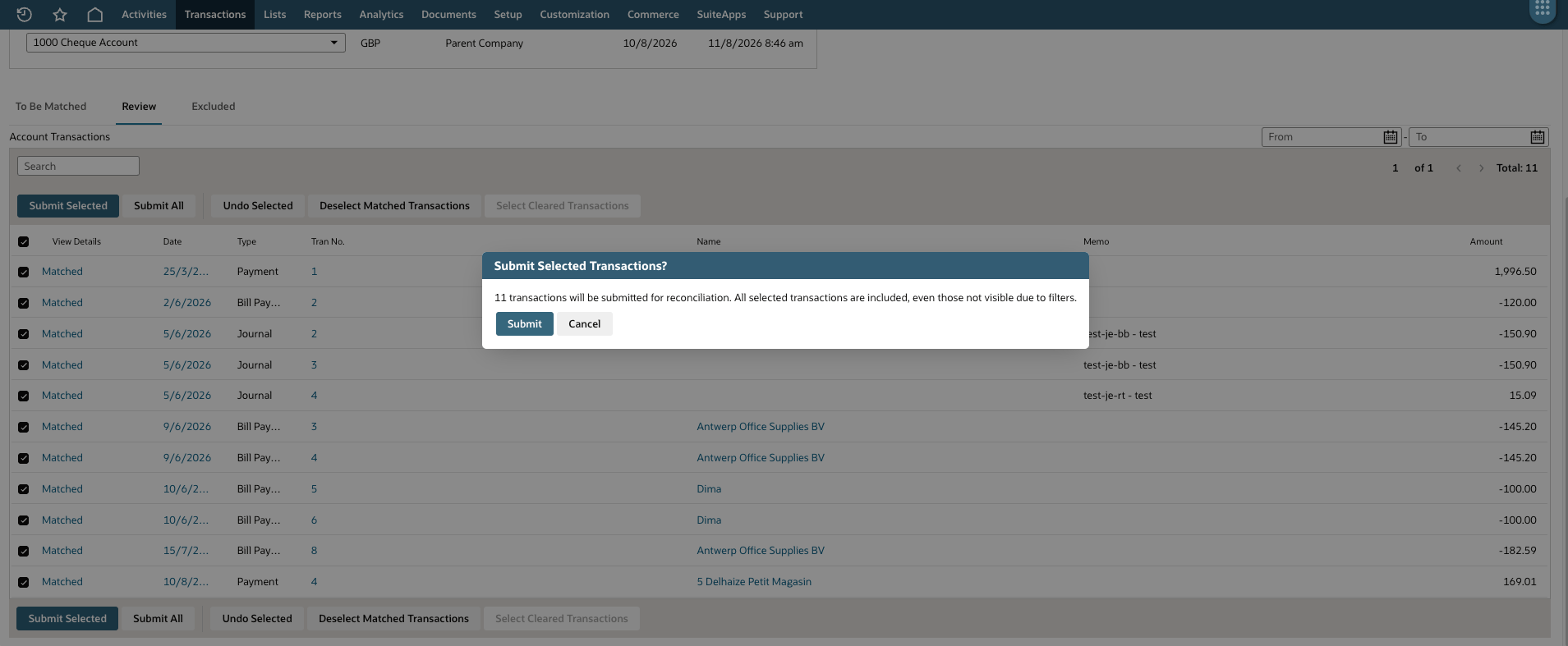Viewport: 1568px width, 646px height.
Task: Click top Deselect Matched Transactions button
Action: pos(394,206)
